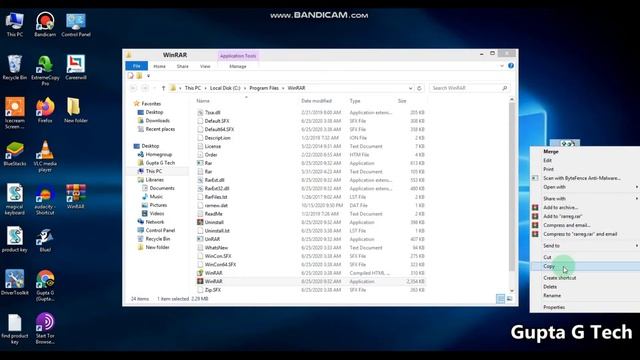
Task: Choose Add to archive... in context menu
Action: [x=584, y=207]
